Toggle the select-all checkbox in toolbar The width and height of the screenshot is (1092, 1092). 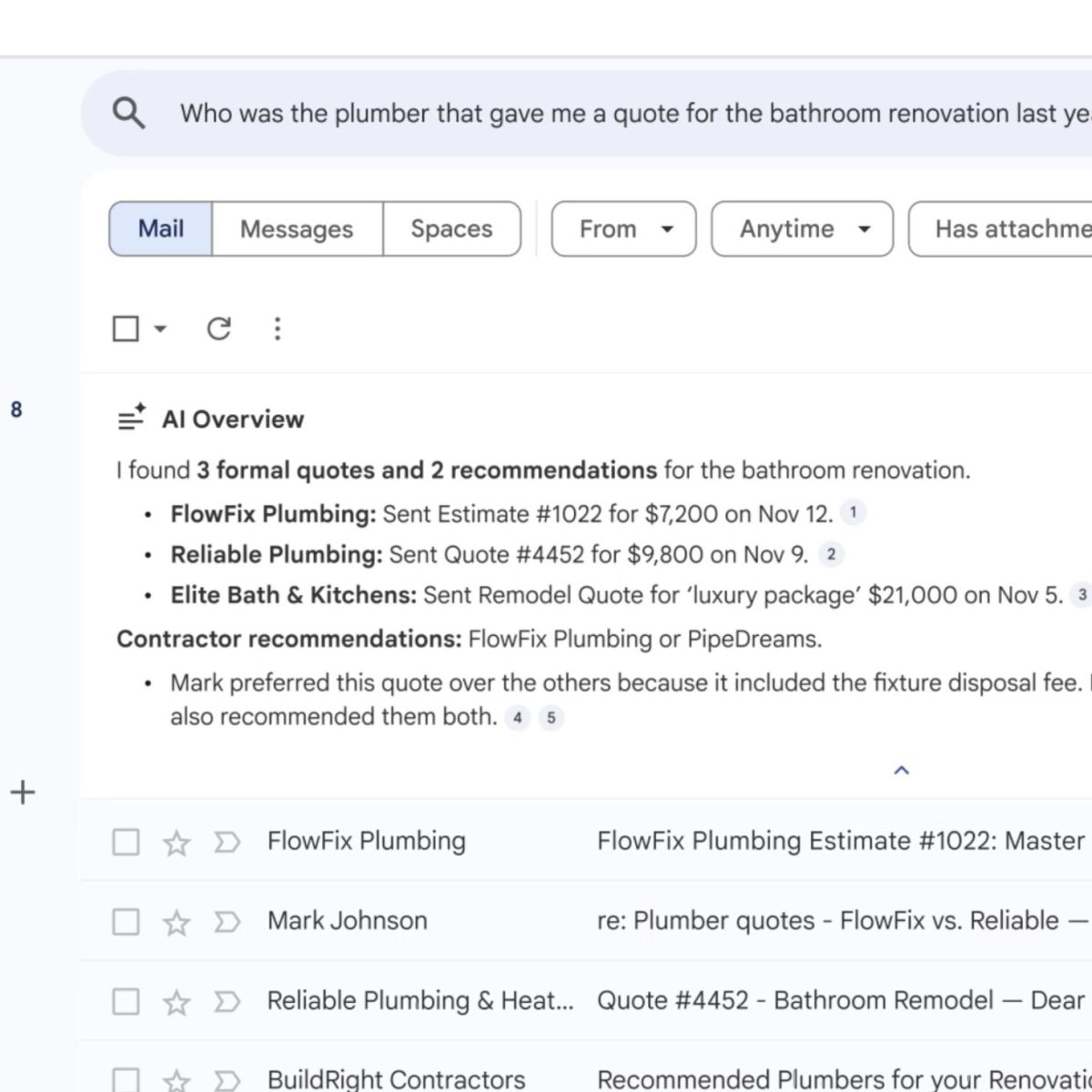click(x=126, y=329)
